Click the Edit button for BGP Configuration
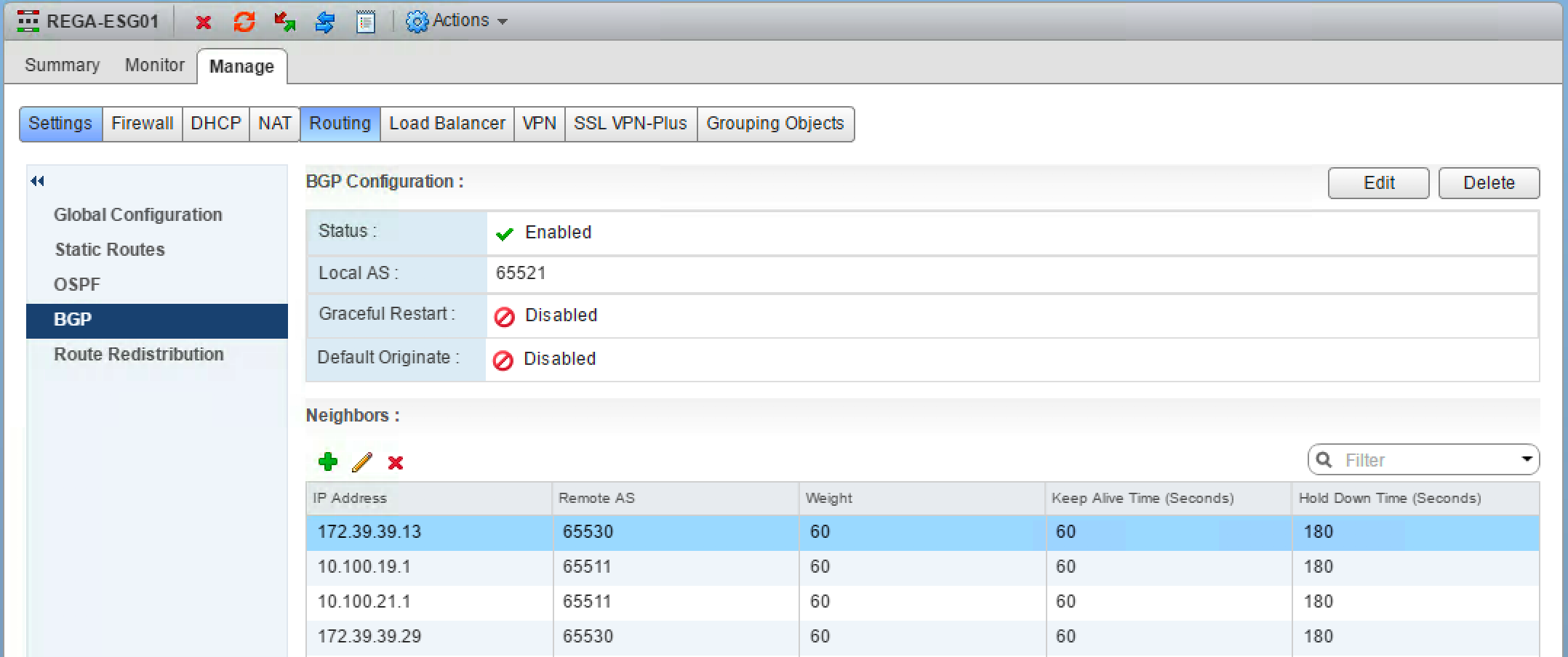This screenshot has height=657, width=1568. (x=1378, y=183)
